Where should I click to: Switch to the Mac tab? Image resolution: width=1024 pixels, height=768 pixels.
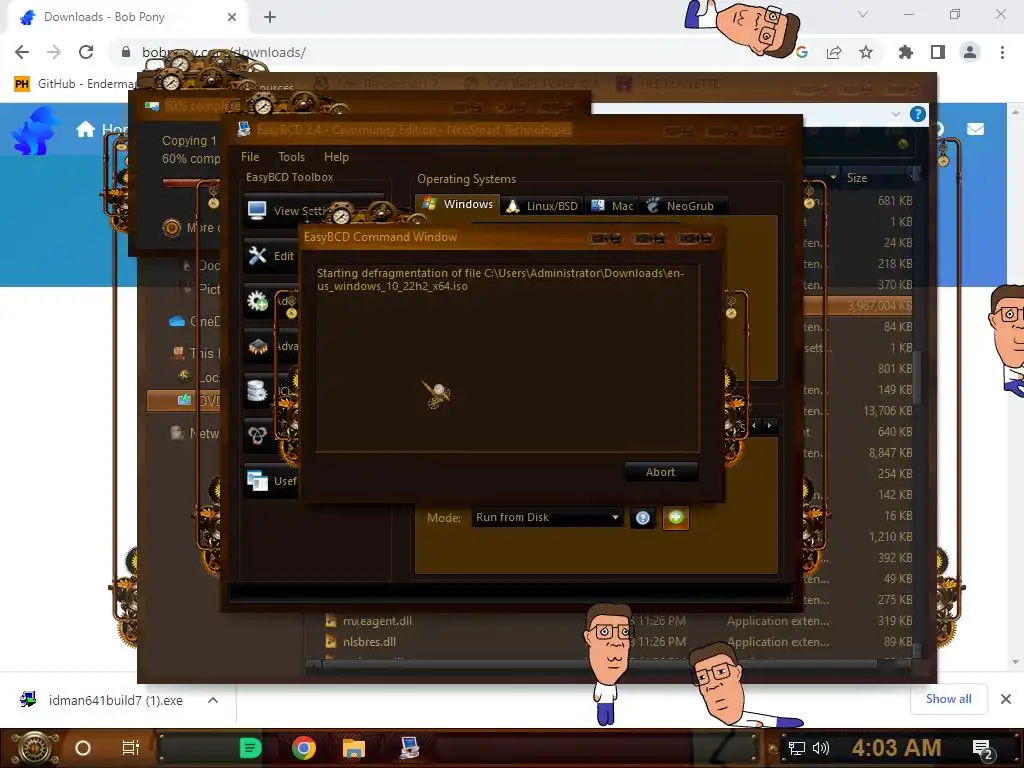612,206
